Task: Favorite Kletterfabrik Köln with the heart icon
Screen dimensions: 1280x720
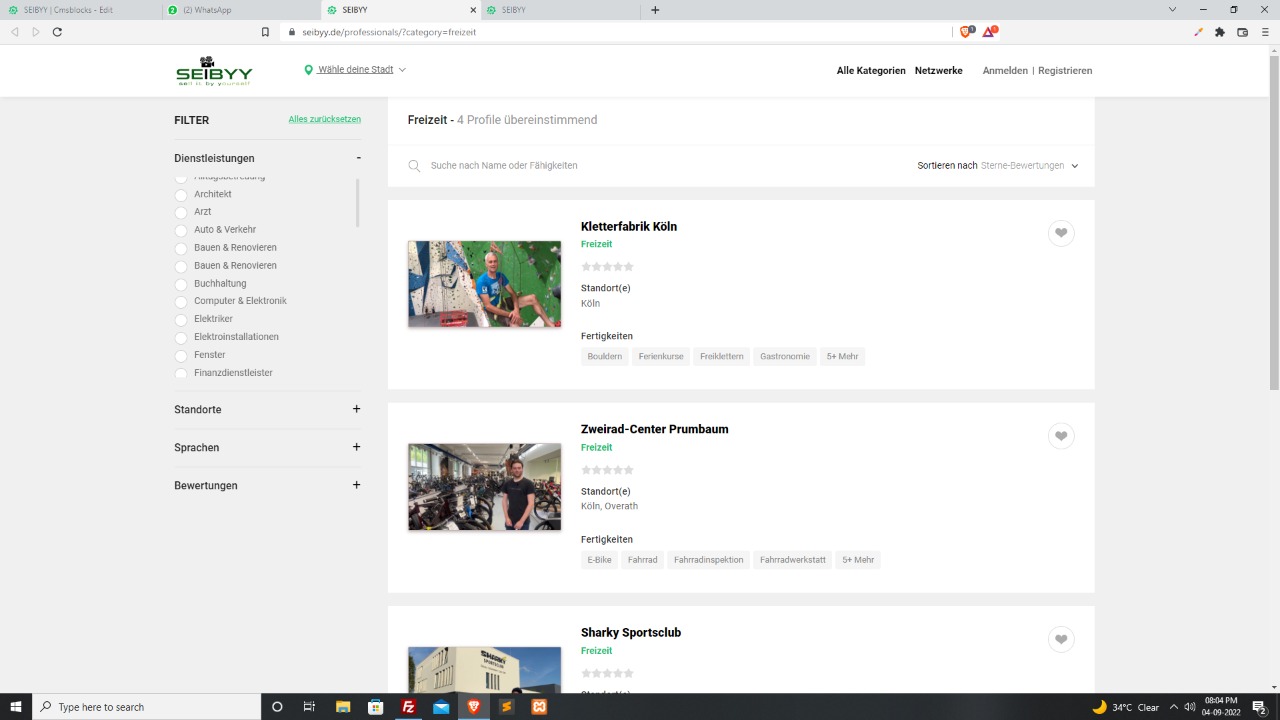Action: (x=1061, y=233)
